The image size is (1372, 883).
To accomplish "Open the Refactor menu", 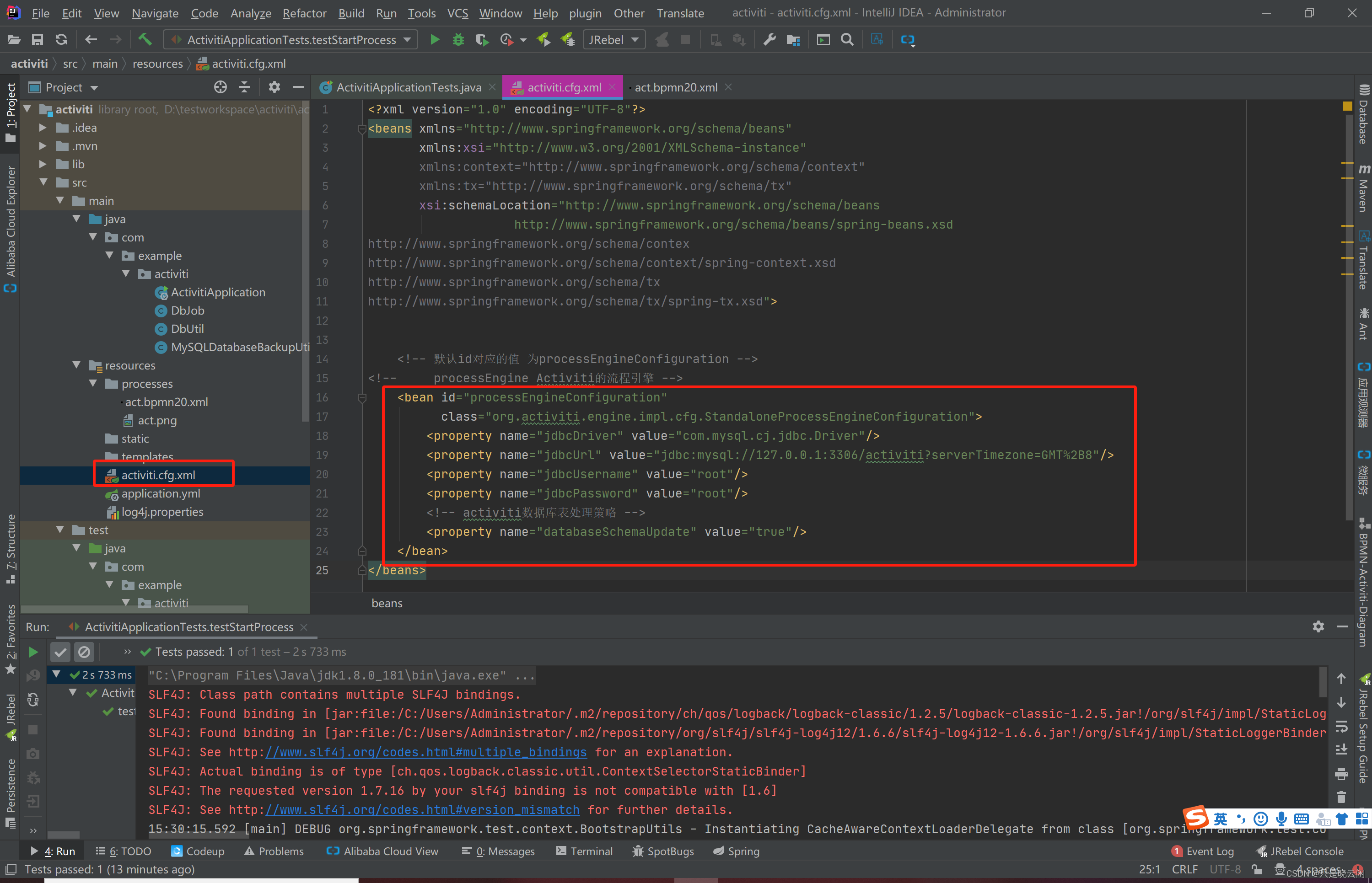I will click(304, 13).
